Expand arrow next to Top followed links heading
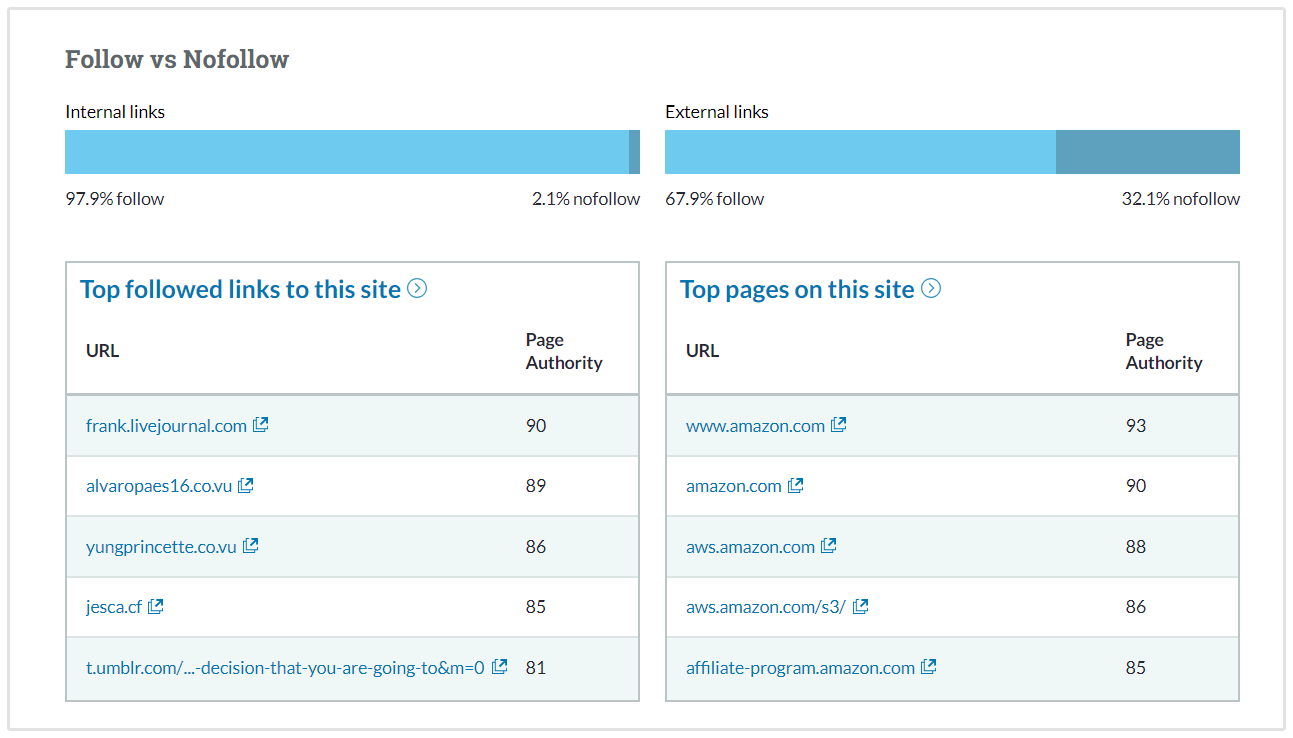Image resolution: width=1293 pixels, height=738 pixels. click(x=418, y=289)
